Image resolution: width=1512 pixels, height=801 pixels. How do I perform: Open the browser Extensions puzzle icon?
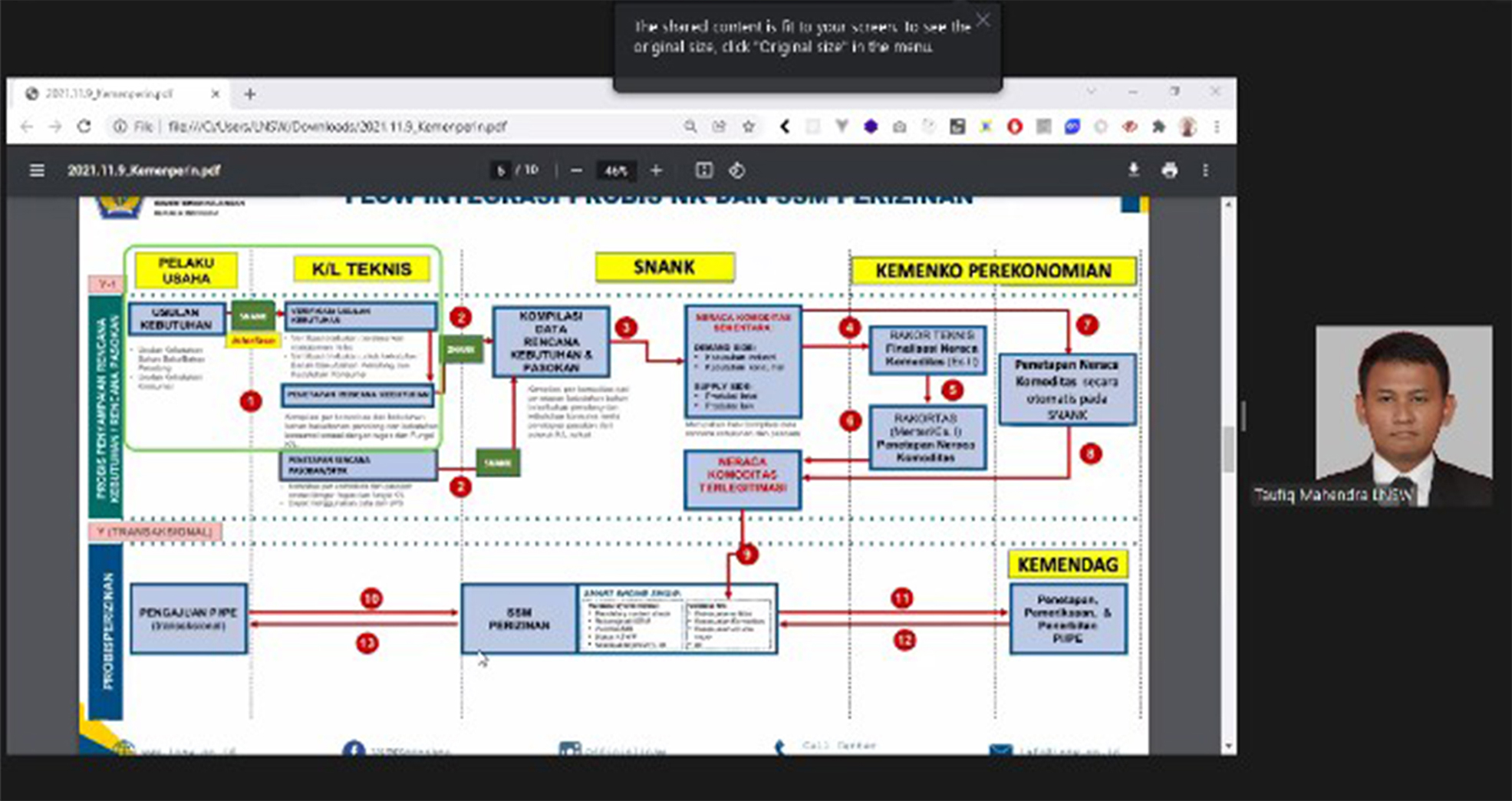coord(1158,127)
